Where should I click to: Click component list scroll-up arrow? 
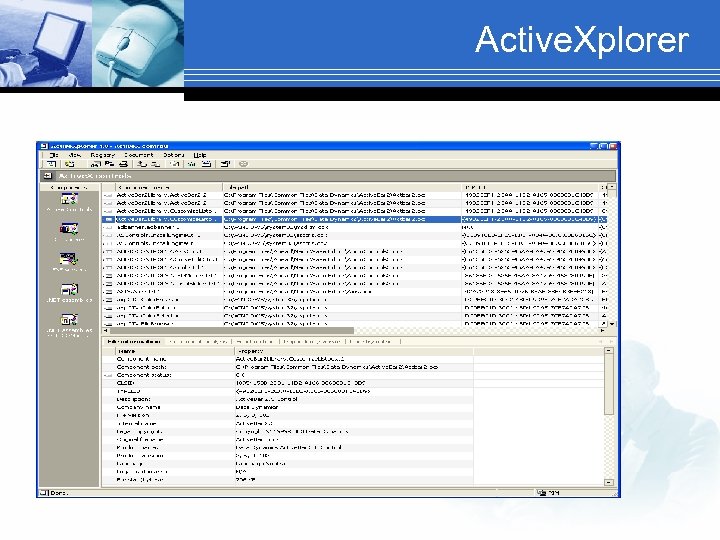point(612,187)
